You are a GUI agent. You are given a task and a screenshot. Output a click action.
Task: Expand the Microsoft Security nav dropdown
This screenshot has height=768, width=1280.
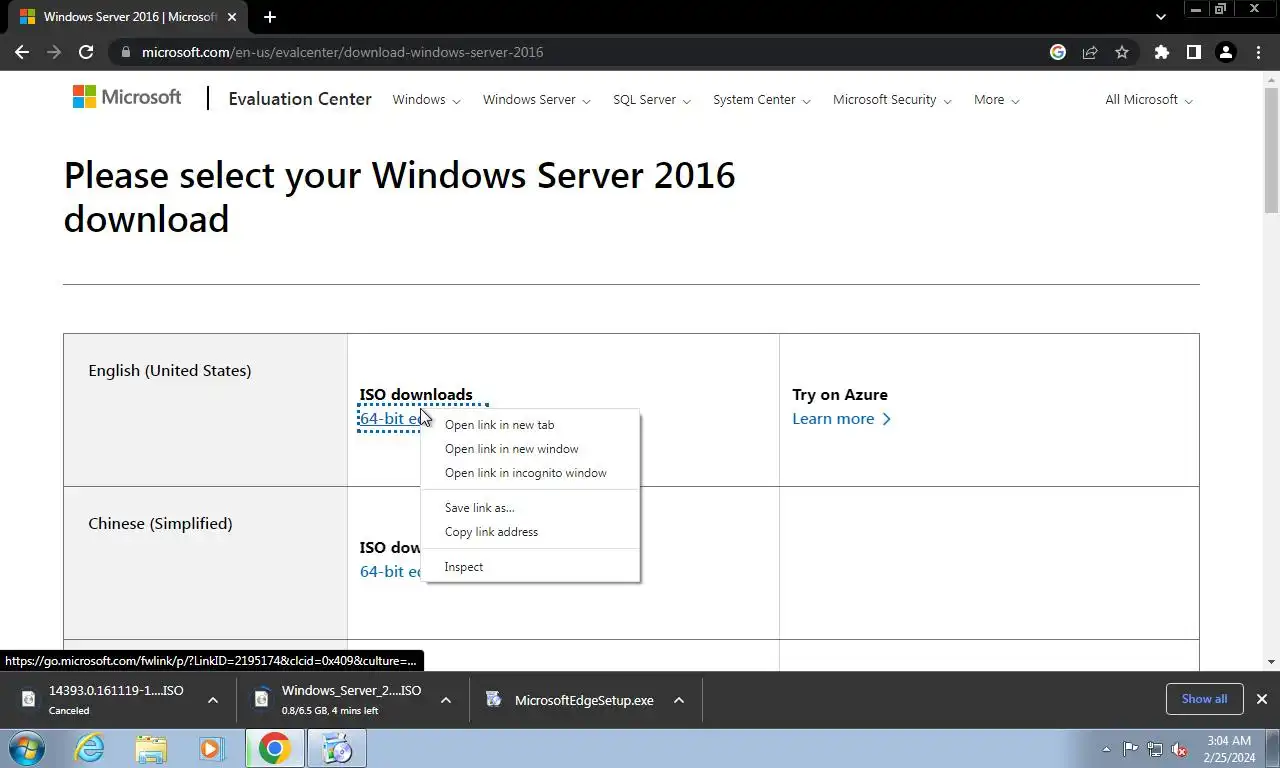click(x=892, y=100)
